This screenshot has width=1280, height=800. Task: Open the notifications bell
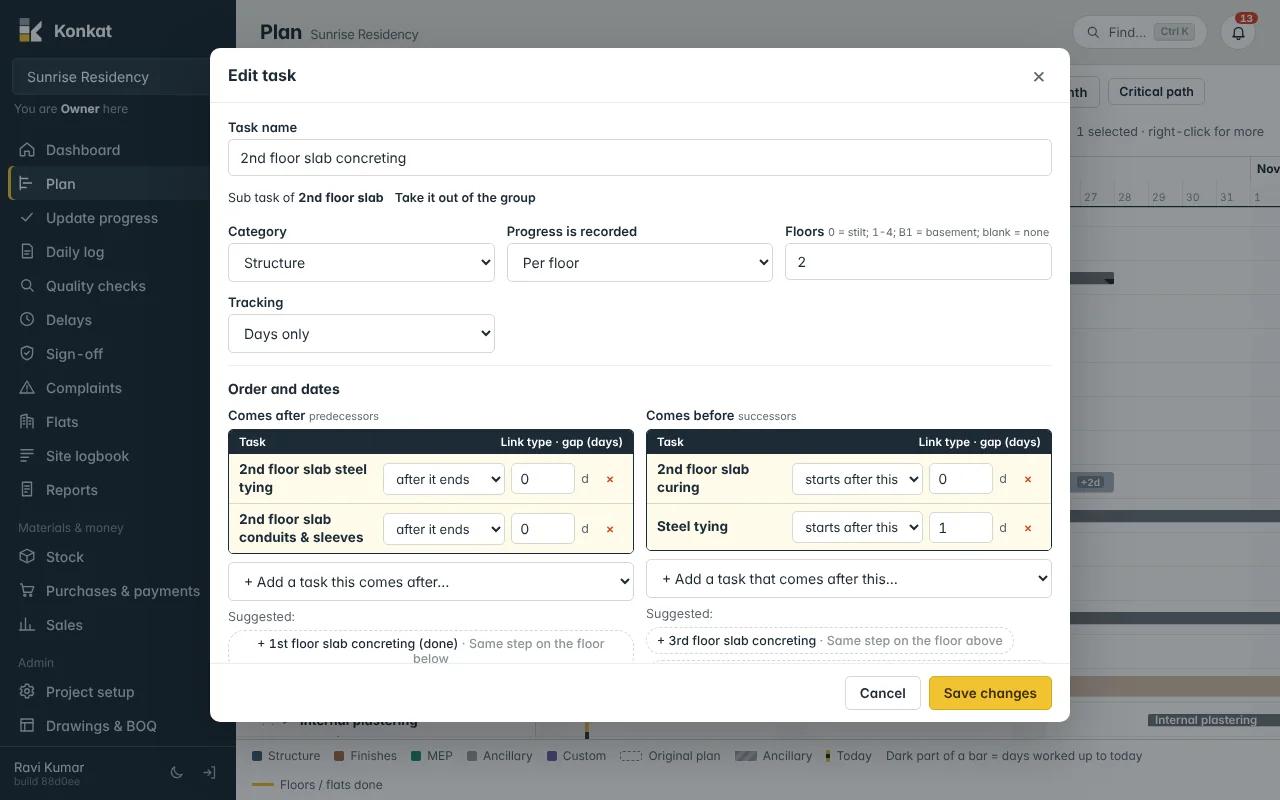tap(1238, 32)
